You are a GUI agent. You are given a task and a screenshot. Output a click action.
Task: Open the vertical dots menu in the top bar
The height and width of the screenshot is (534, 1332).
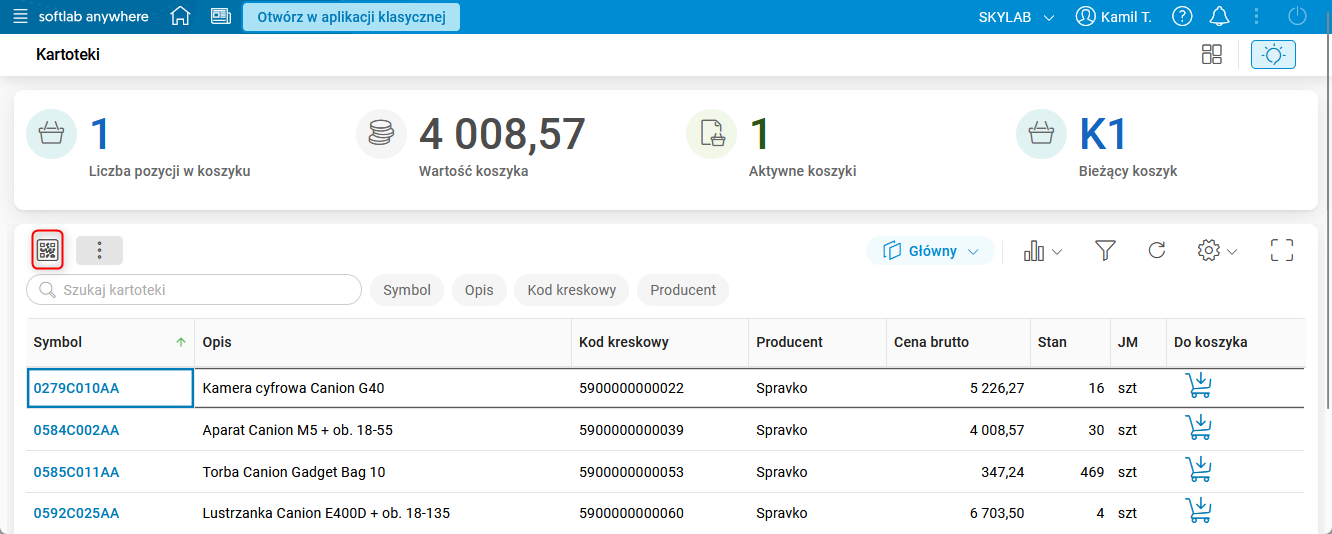1257,17
